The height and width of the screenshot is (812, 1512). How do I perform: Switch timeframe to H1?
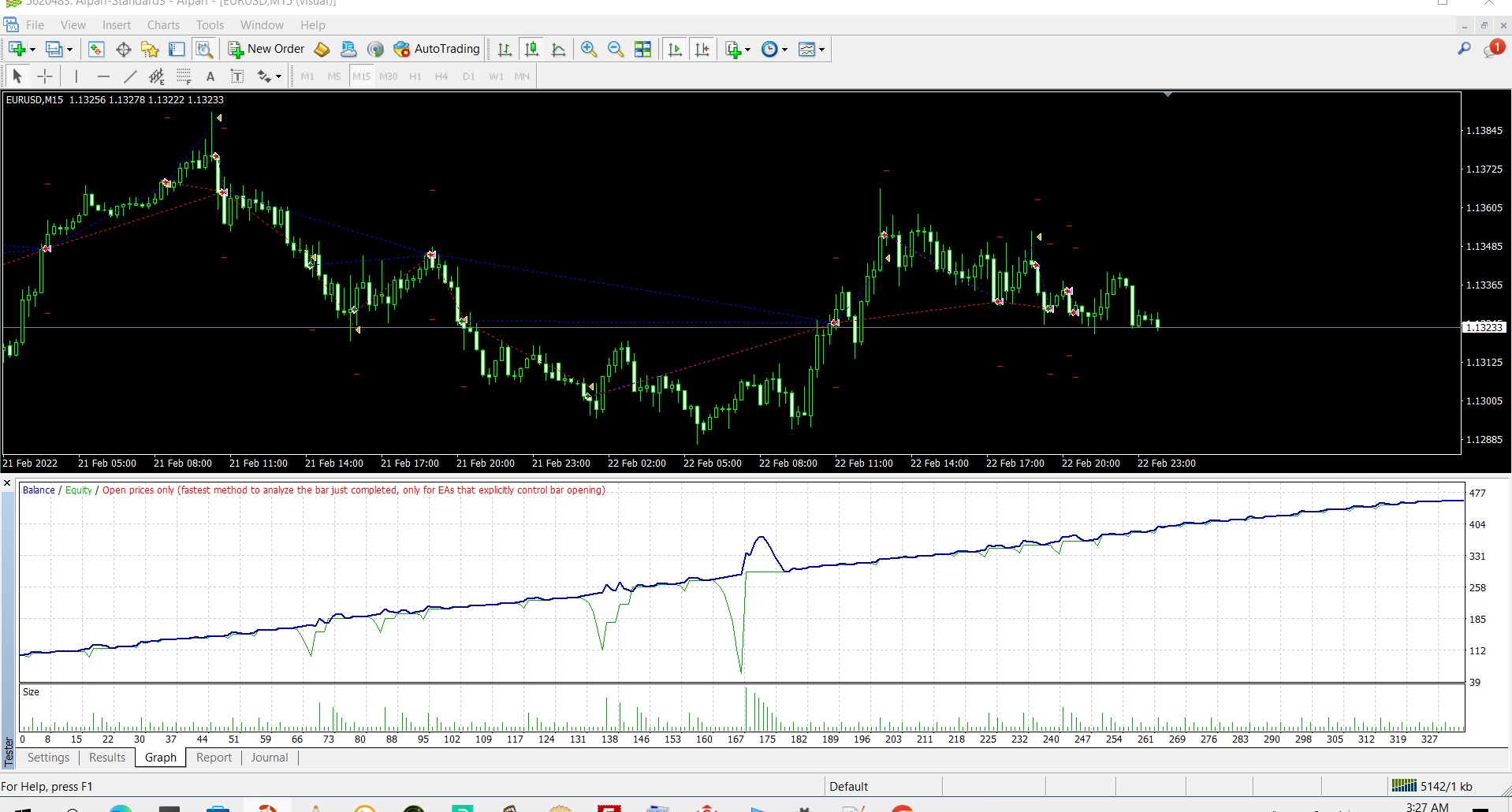point(415,76)
